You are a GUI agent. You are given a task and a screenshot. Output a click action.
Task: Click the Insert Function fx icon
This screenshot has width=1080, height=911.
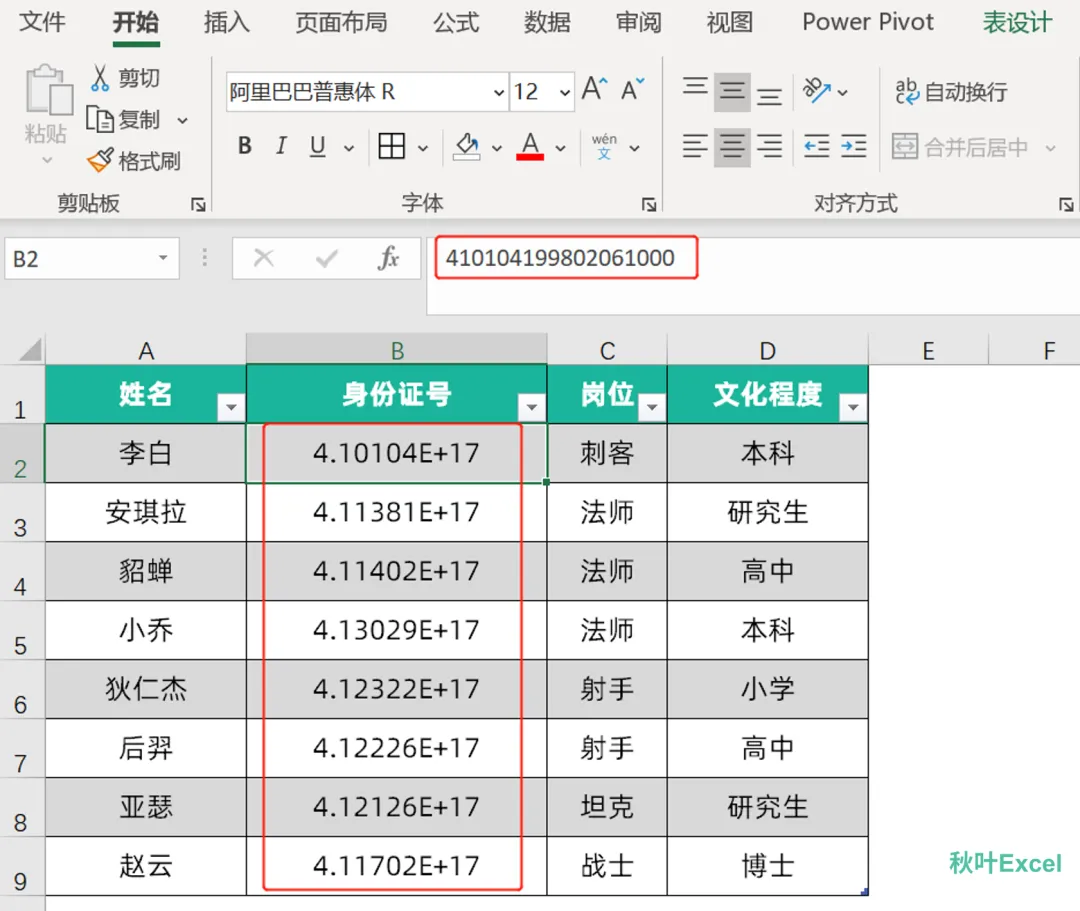pos(388,258)
